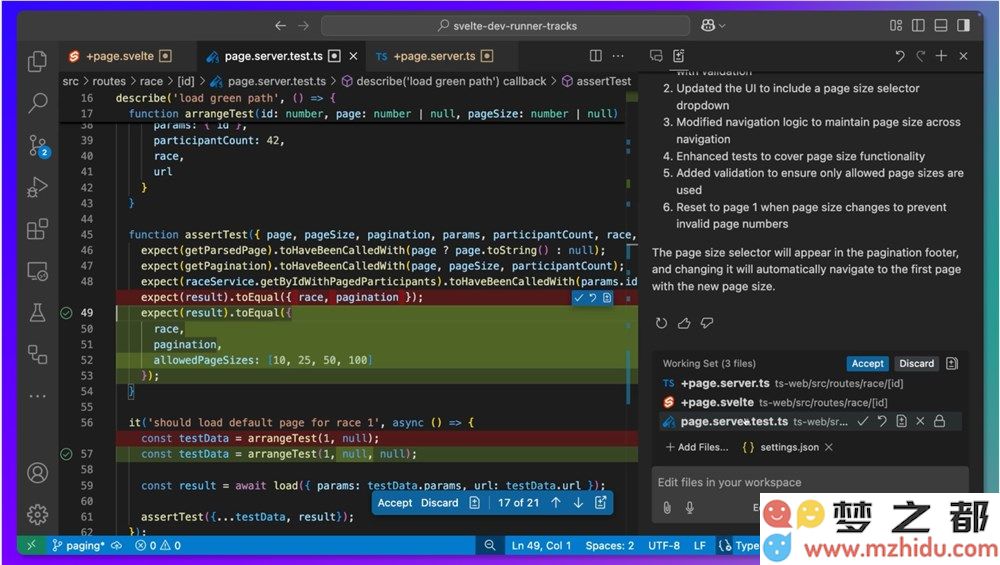Click the assertTest breadcrumb symbol
1000x565 pixels.
pos(596,81)
